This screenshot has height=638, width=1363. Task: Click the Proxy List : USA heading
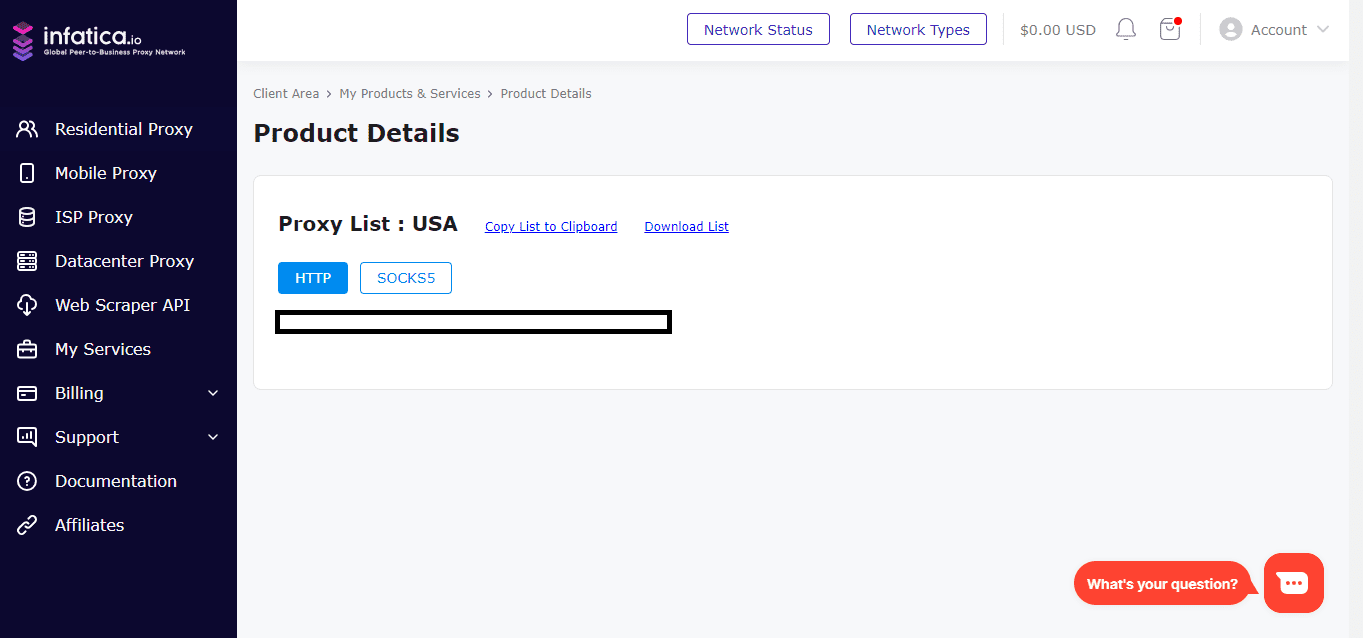(368, 224)
